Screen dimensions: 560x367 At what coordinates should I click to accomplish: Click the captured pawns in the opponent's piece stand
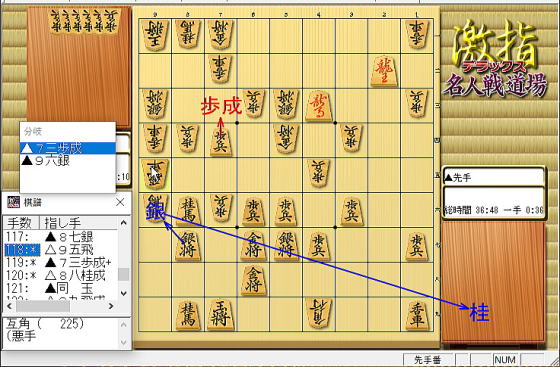pyautogui.click(x=84, y=20)
